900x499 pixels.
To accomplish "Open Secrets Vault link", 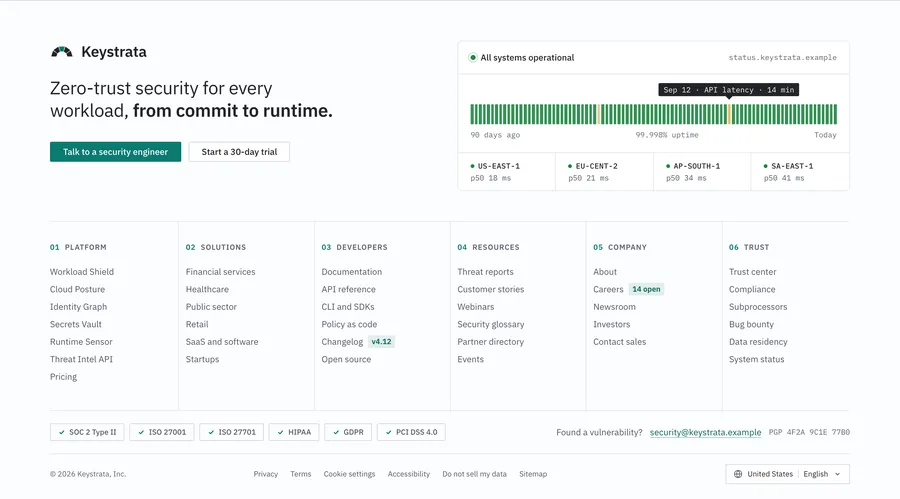I will click(x=76, y=324).
